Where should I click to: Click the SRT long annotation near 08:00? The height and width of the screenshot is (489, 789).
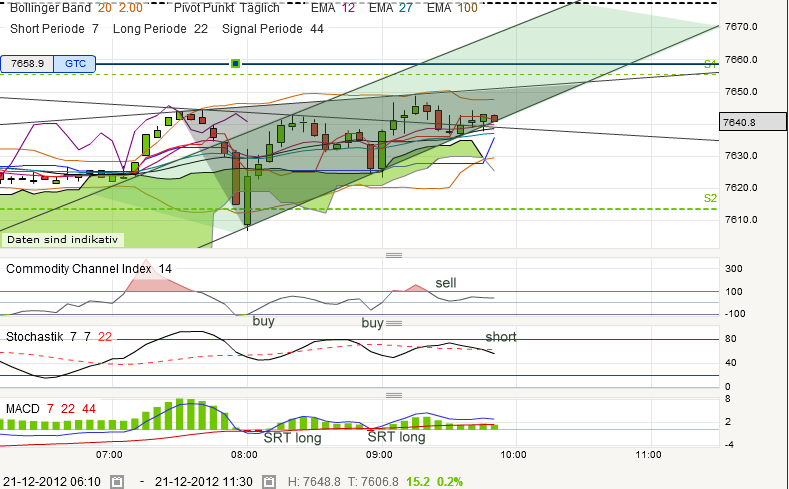pos(292,438)
